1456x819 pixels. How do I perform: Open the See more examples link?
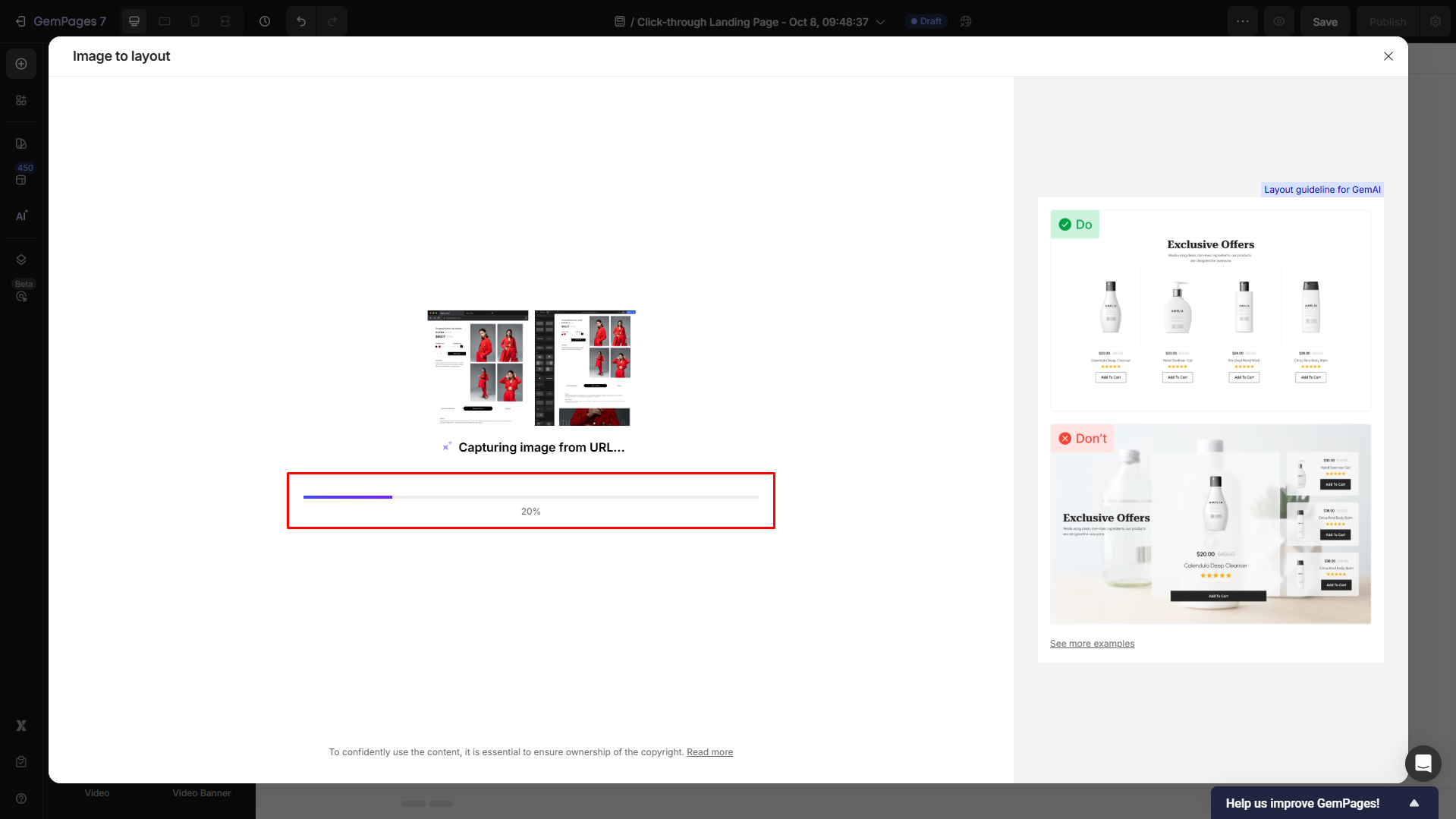[1092, 644]
